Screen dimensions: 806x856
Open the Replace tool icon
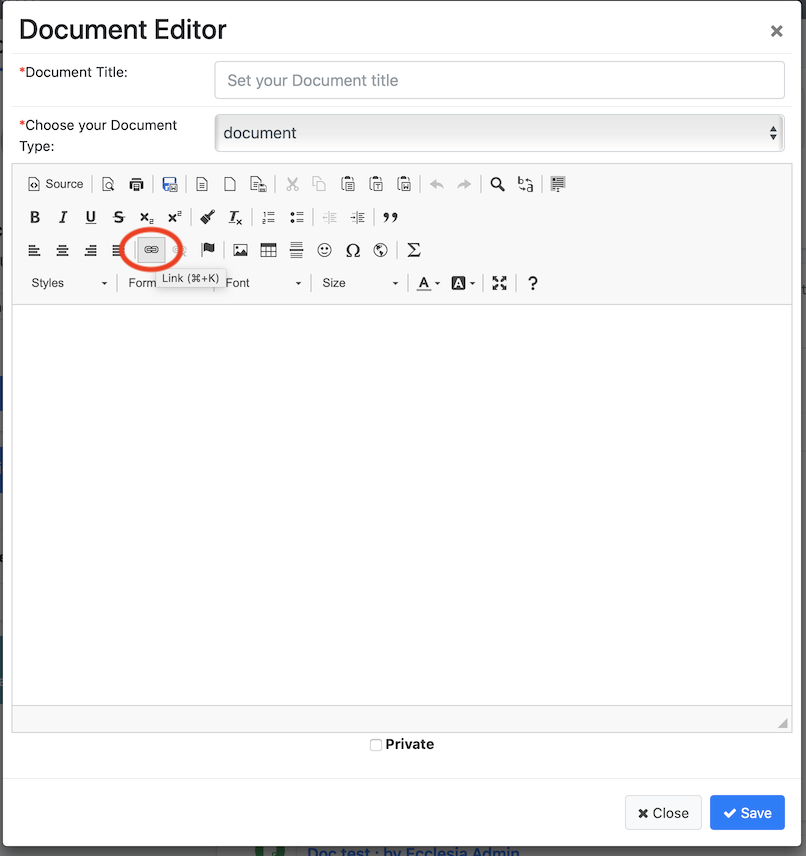pos(525,184)
